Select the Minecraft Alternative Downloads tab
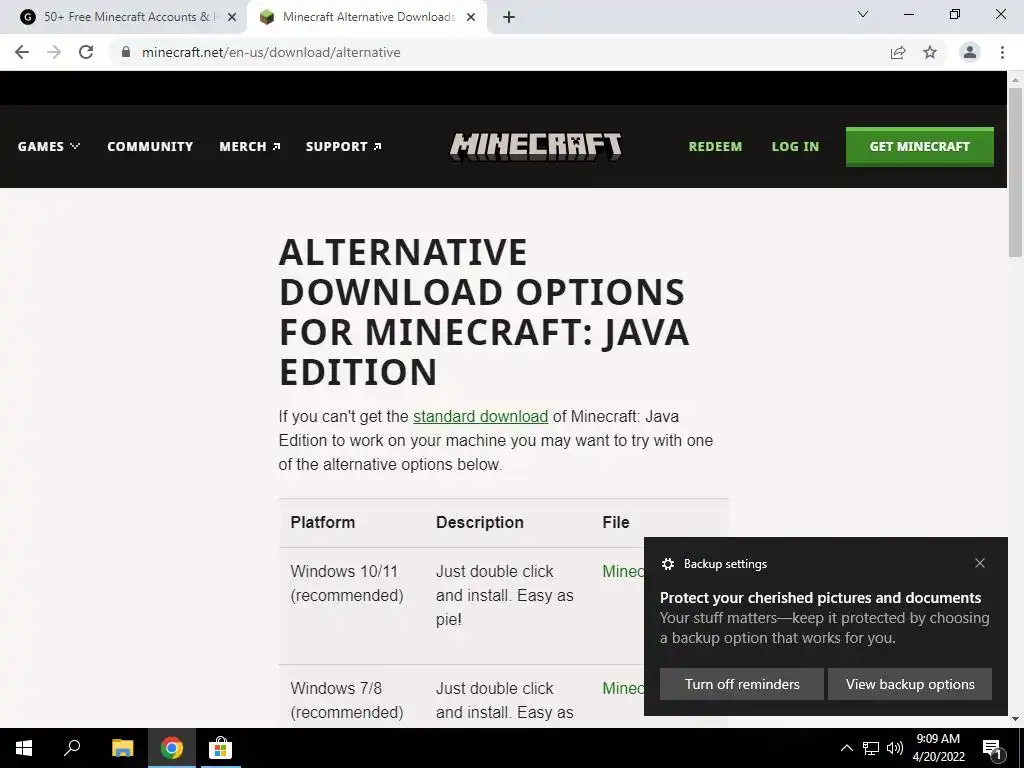Screen dimensions: 1024x768 367,17
